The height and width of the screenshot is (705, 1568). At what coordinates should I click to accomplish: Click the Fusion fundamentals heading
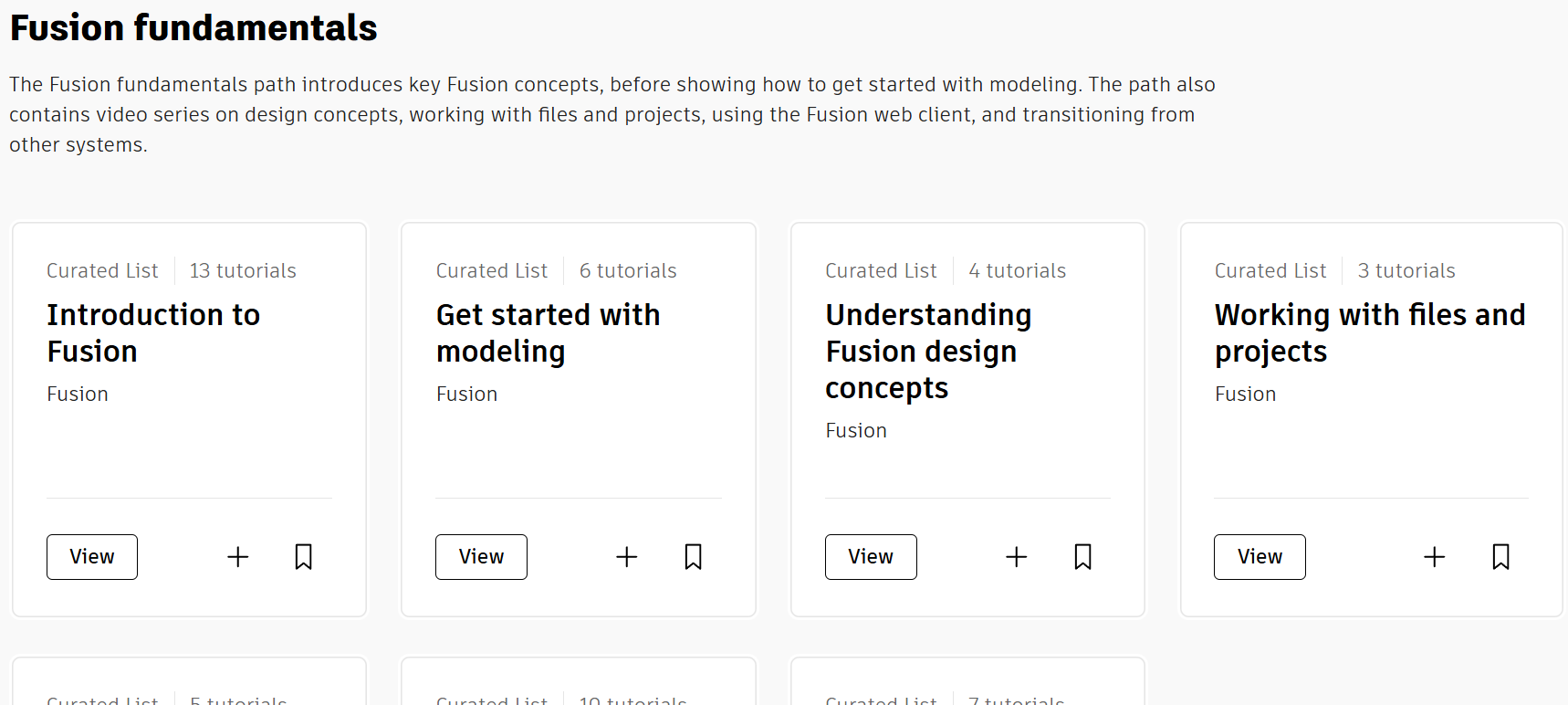193,28
